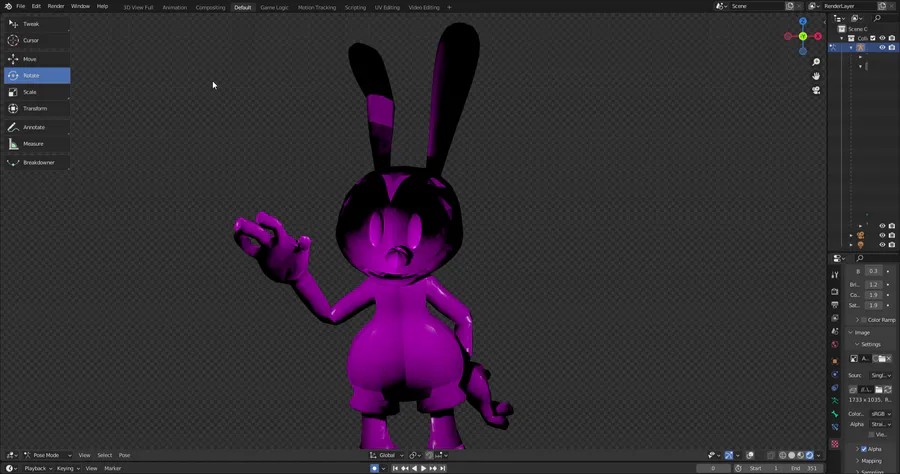Open the Alpha Straight dropdown
Viewport: 900px width, 474px height.
[x=880, y=425]
